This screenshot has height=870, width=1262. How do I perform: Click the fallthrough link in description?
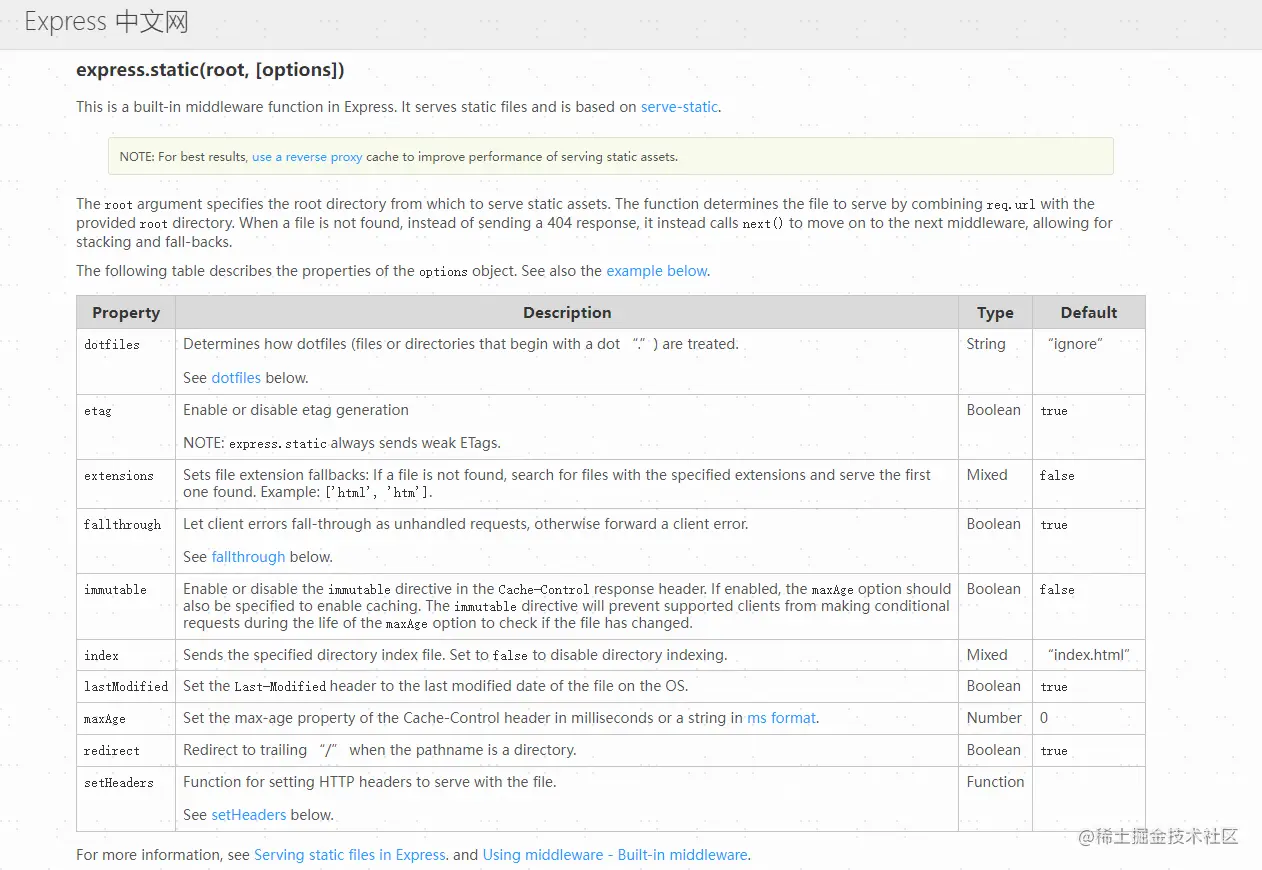pos(248,557)
